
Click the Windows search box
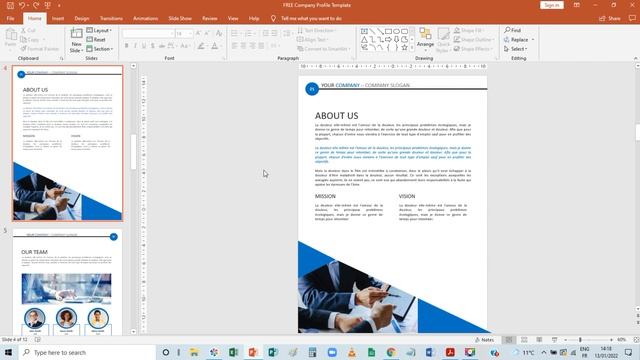[x=87, y=352]
